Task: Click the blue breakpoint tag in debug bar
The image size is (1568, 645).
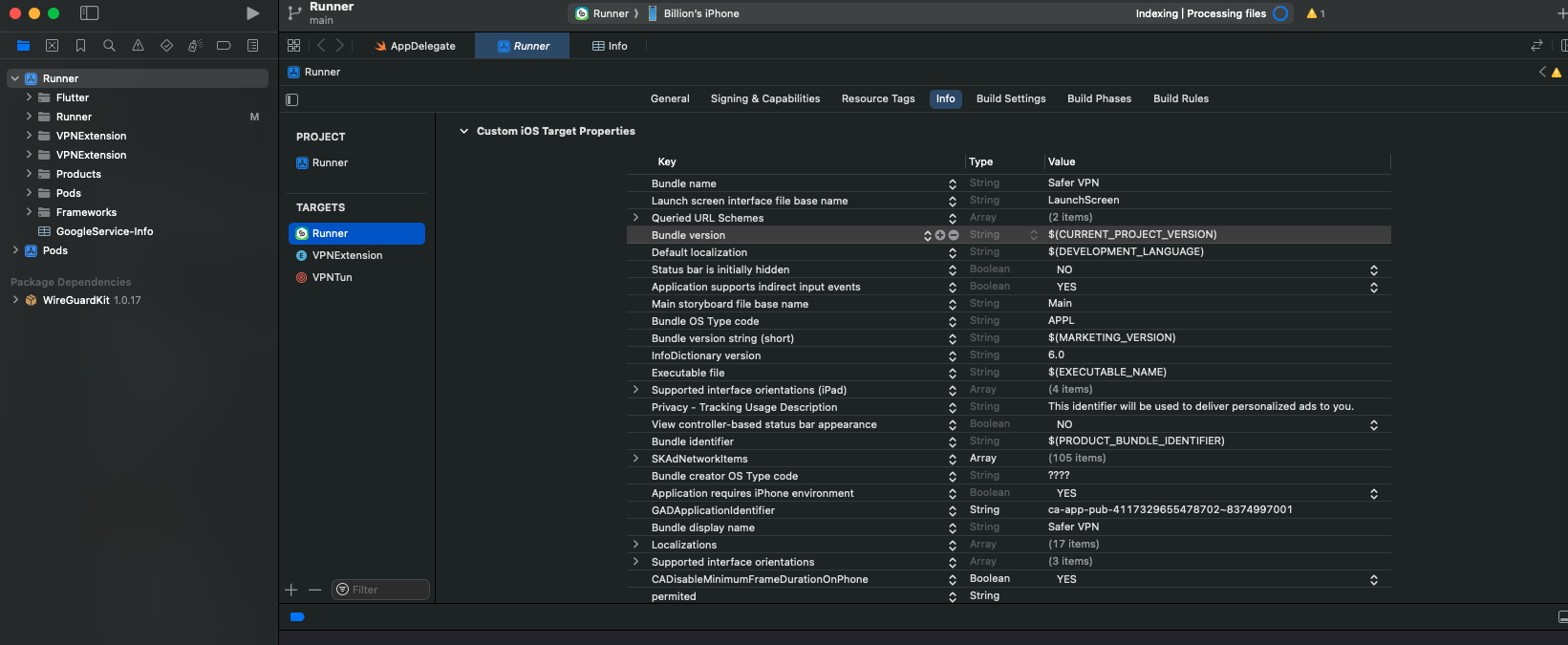Action: 297,617
